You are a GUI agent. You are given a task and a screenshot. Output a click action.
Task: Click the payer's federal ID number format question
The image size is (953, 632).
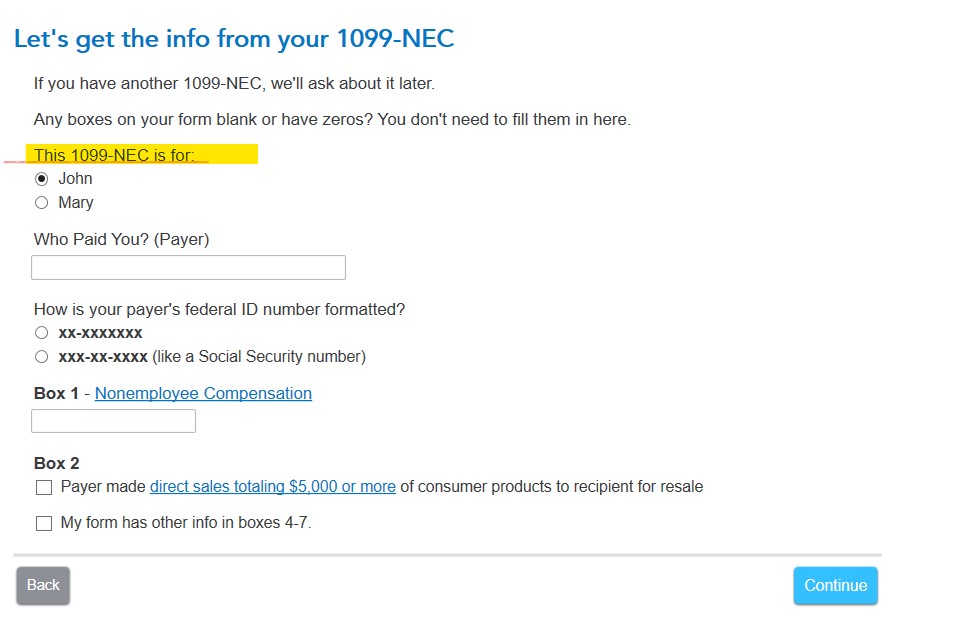tap(219, 310)
